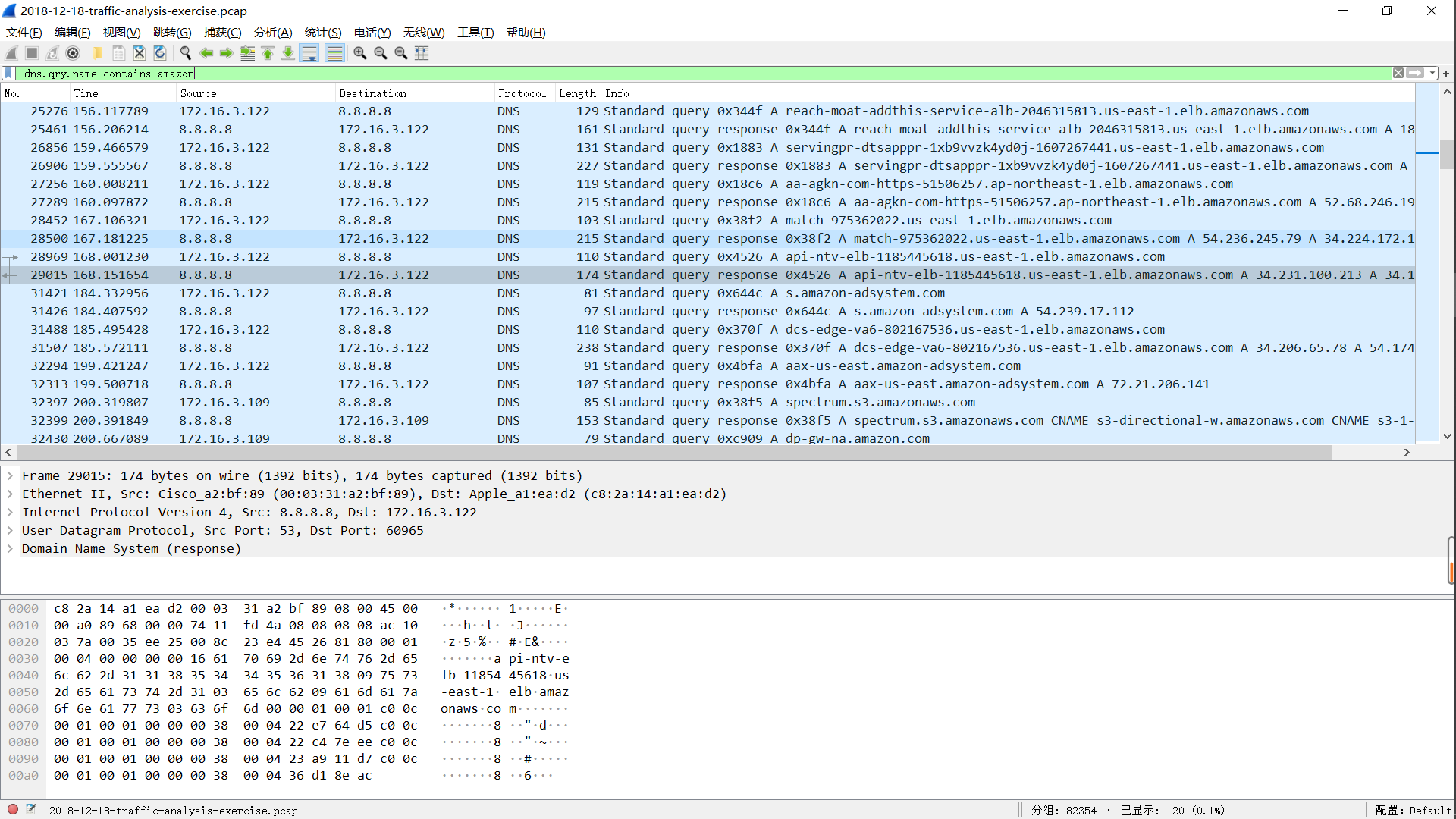
Task: Click the open capture file folder icon
Action: (98, 53)
